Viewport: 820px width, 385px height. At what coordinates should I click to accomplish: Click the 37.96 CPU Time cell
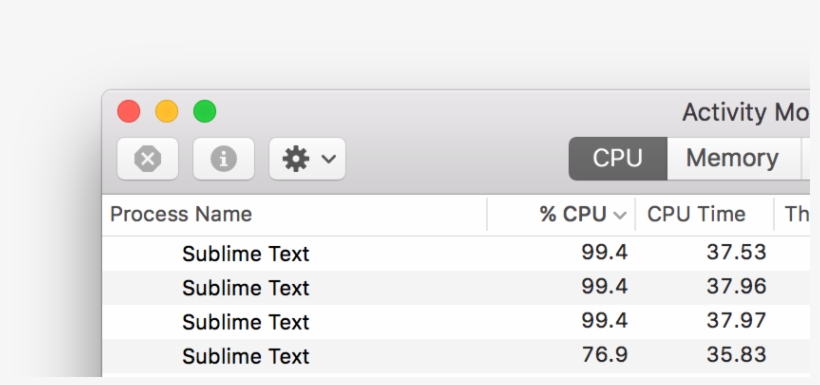click(x=736, y=286)
